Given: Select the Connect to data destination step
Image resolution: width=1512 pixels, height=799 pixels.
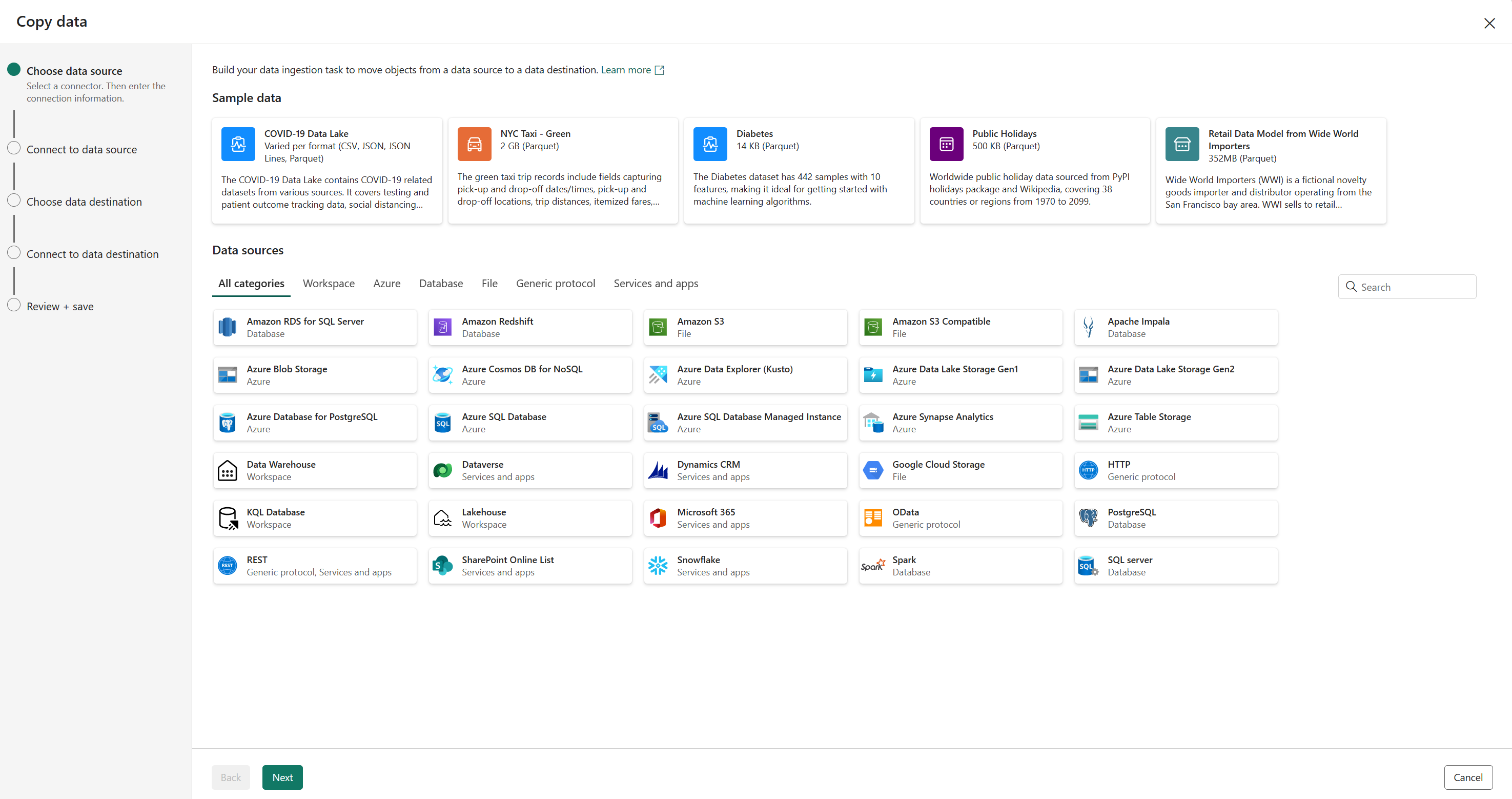Looking at the screenshot, I should (92, 253).
